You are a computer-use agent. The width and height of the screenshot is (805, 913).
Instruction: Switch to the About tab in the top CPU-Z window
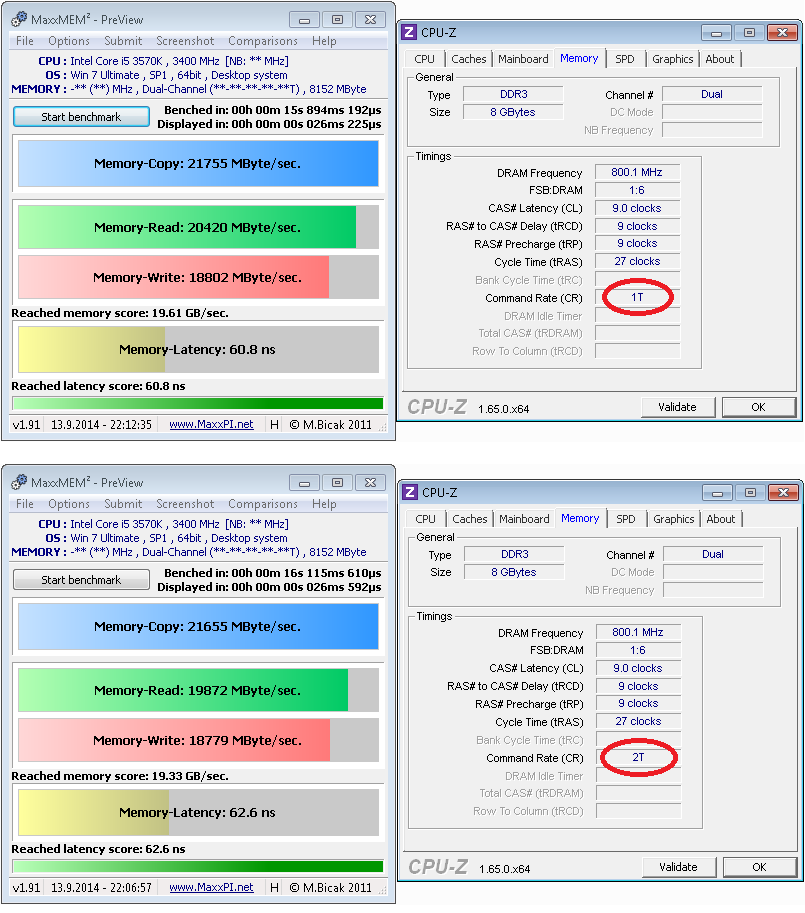coord(720,59)
